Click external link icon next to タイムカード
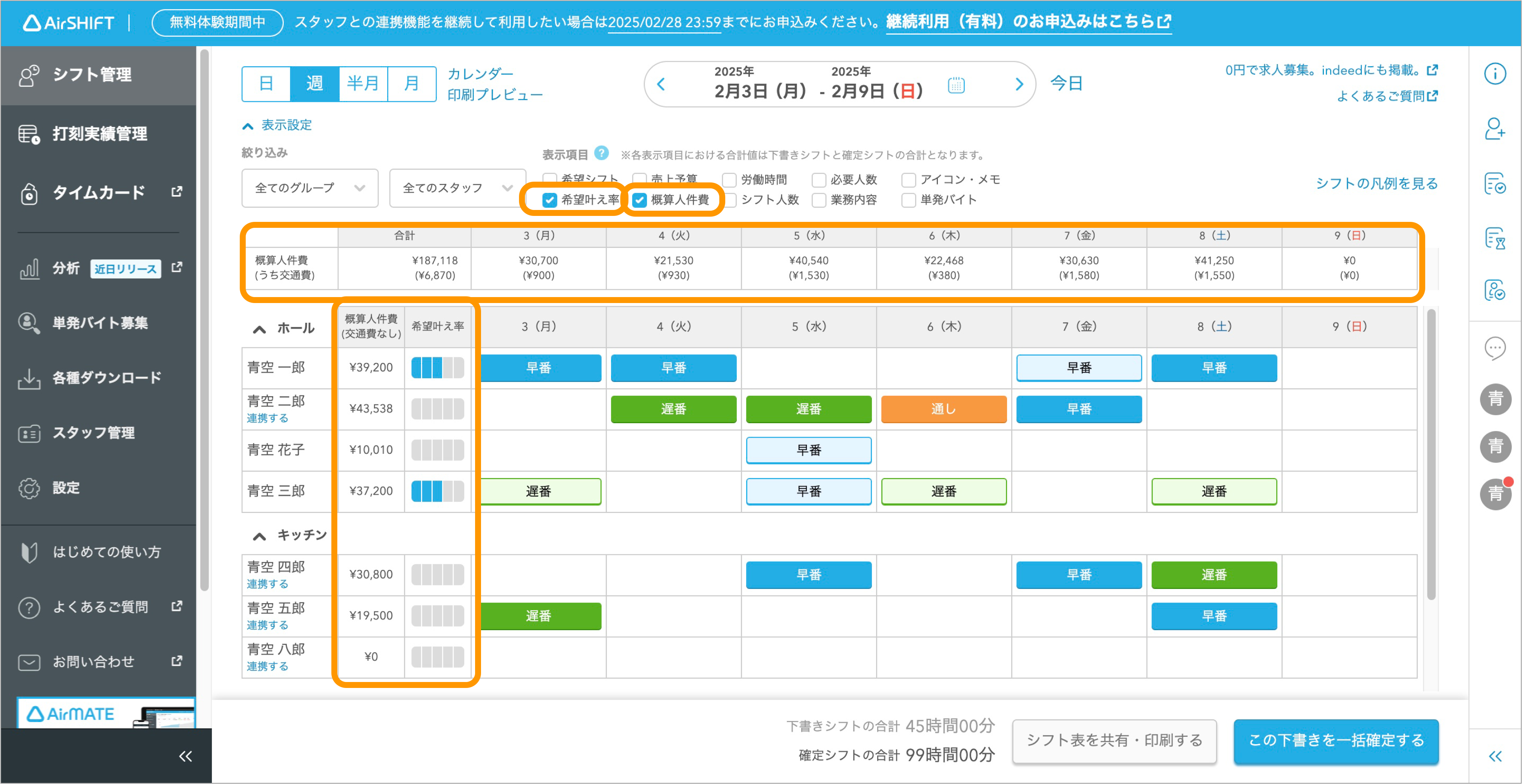The width and height of the screenshot is (1522, 784). 176,192
